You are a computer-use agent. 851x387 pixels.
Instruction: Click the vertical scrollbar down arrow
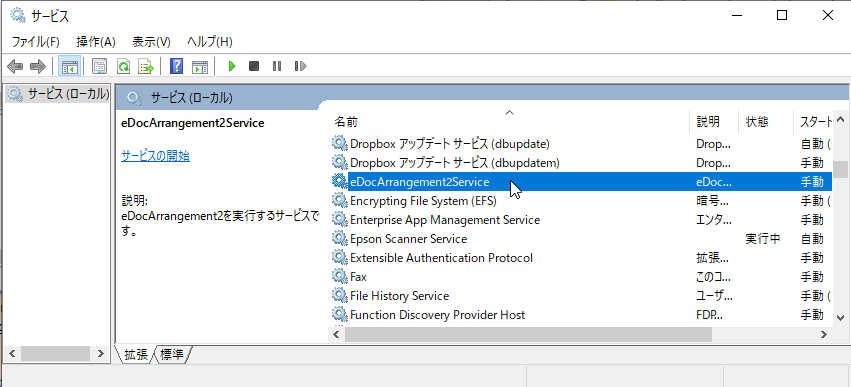(841, 318)
